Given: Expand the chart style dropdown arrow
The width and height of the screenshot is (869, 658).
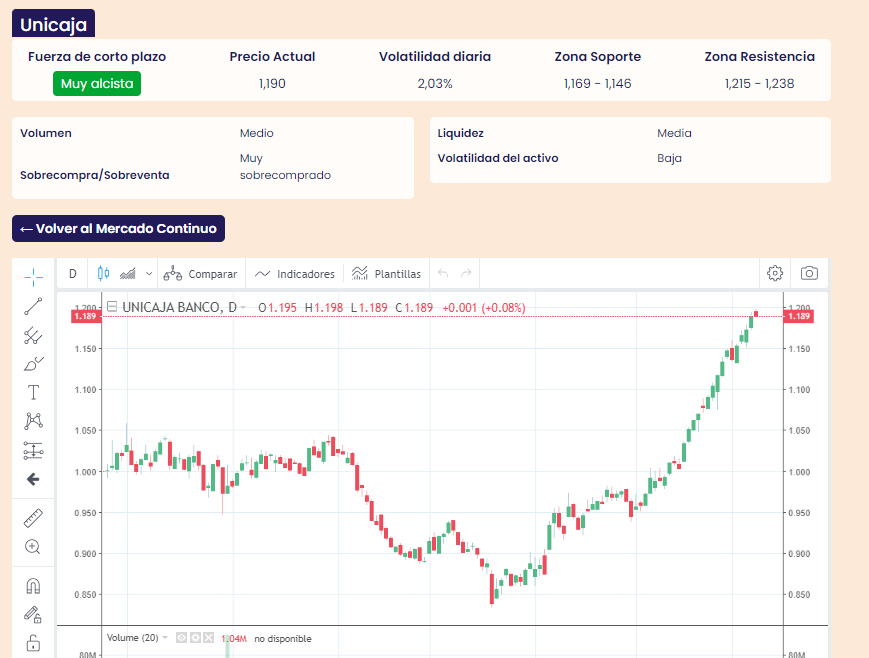Looking at the screenshot, I should coord(149,273).
